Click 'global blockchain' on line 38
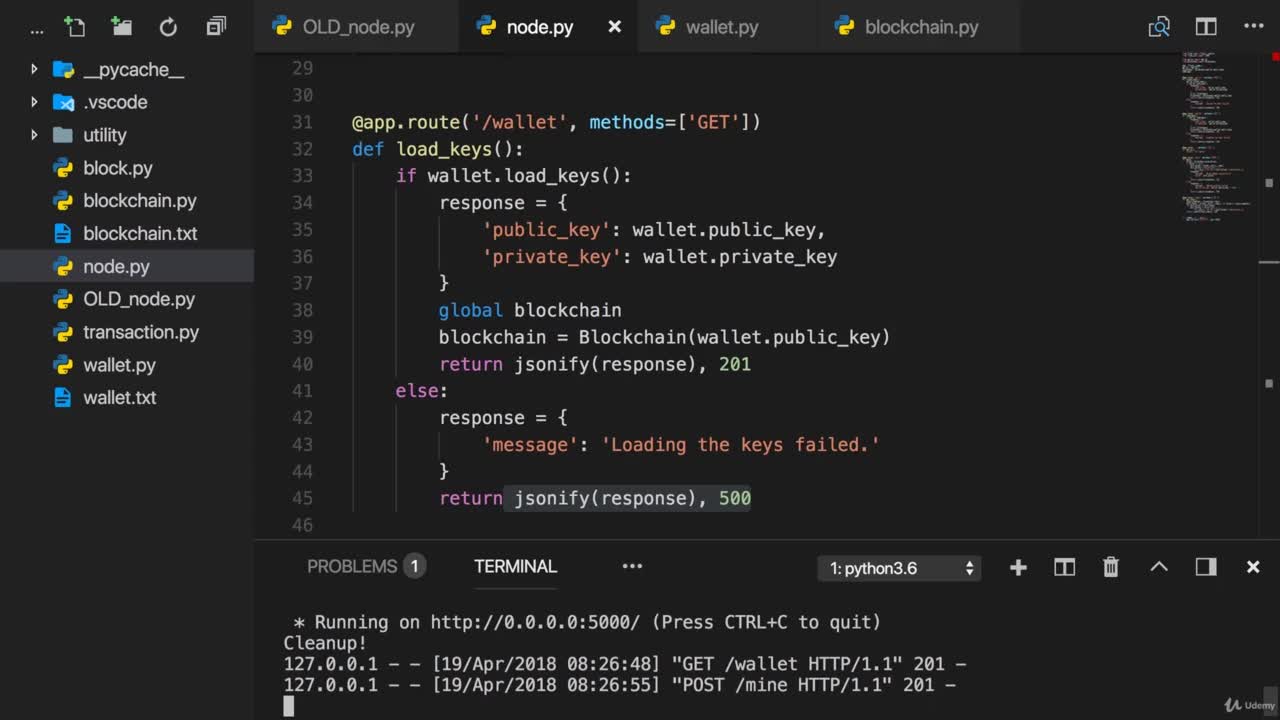The image size is (1280, 720). click(530, 310)
